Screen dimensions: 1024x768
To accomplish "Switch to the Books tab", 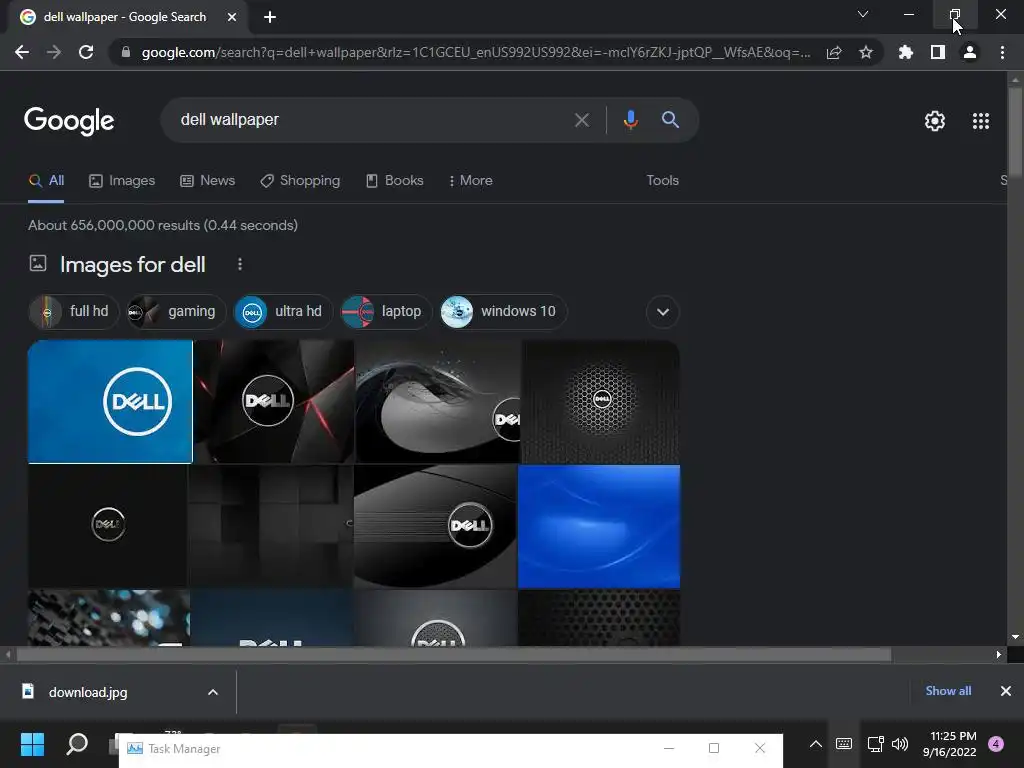I will pyautogui.click(x=394, y=181).
